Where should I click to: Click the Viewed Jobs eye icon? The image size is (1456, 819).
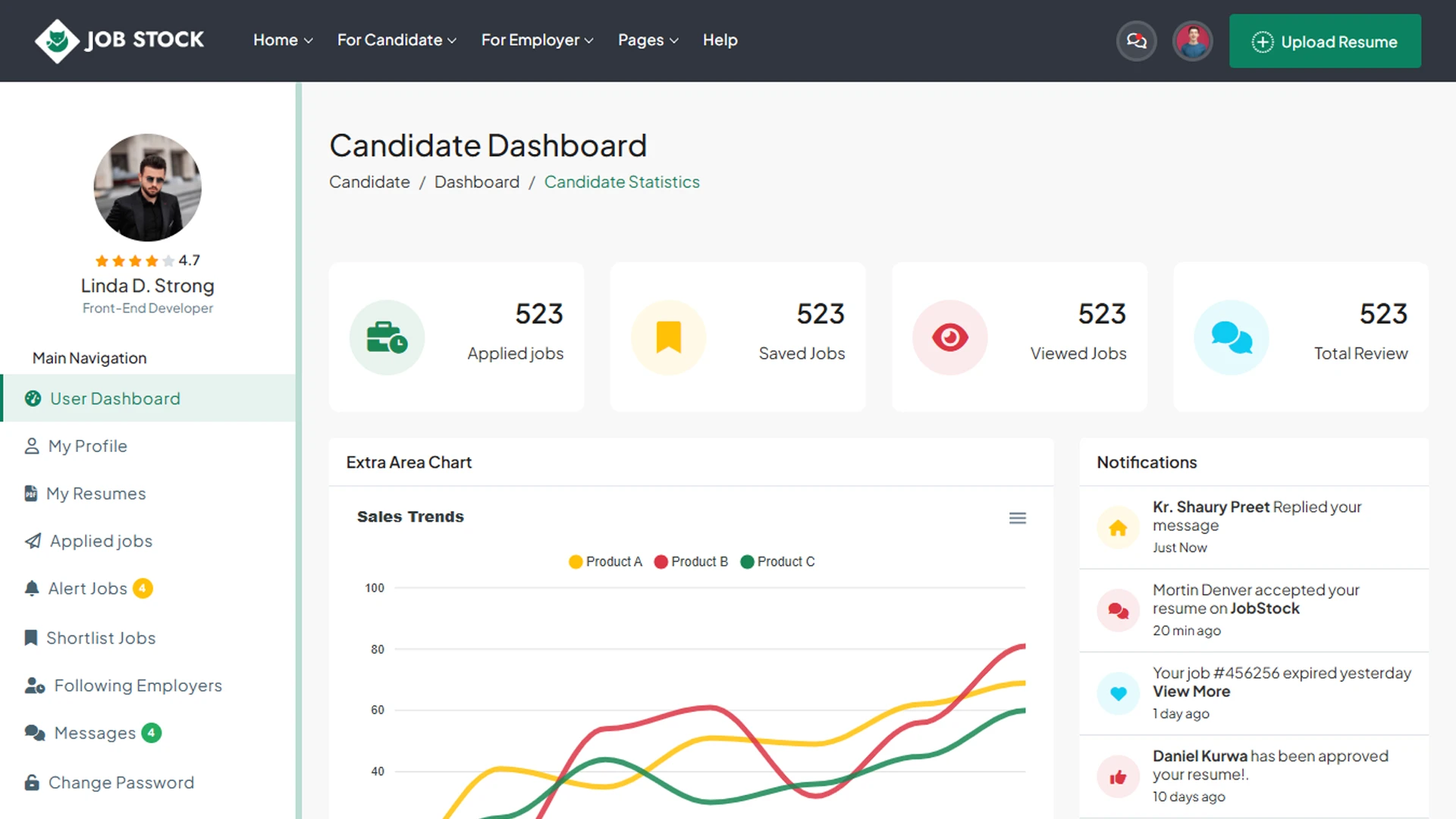click(949, 337)
